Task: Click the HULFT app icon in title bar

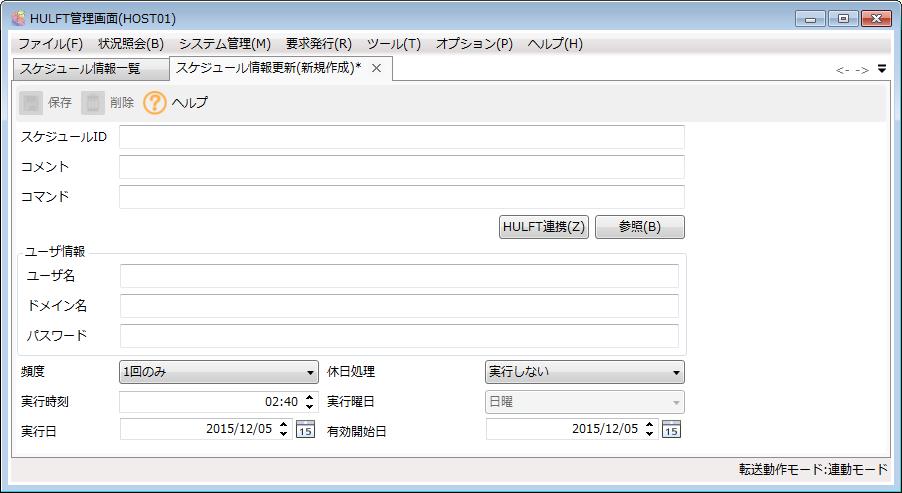Action: (18, 18)
